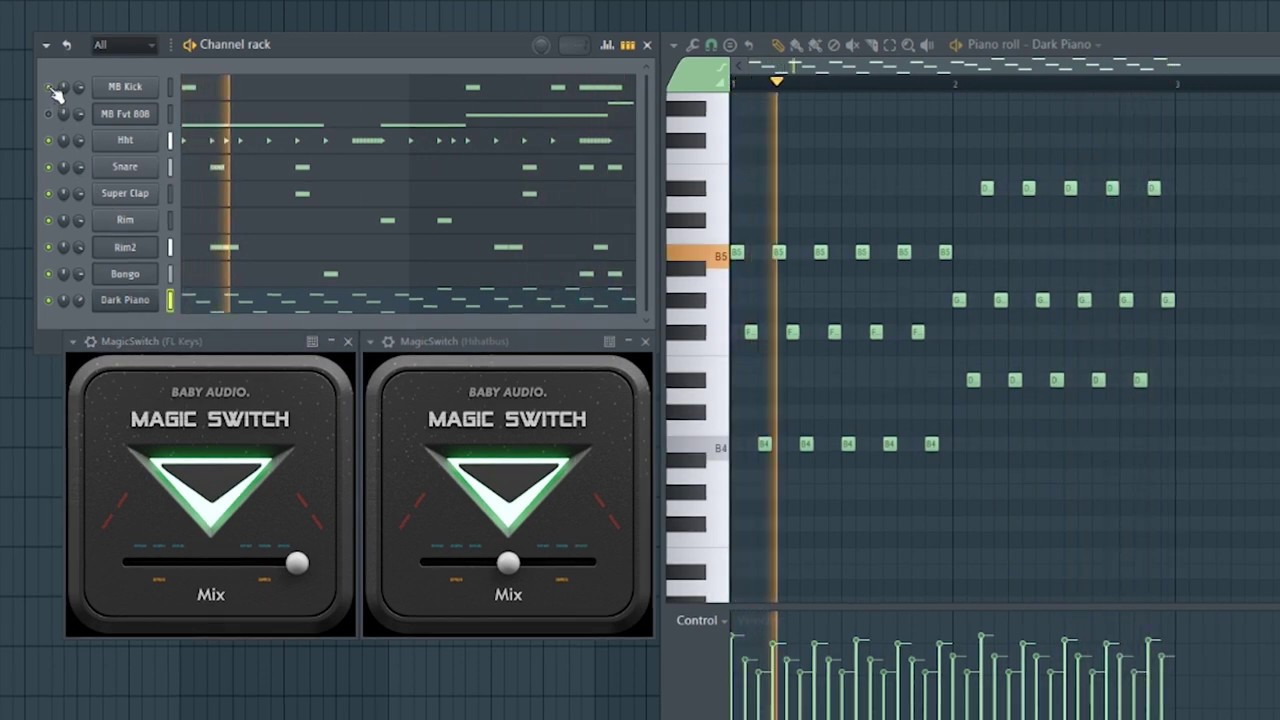
Task: Click the Snare channel pan knob
Action: (x=63, y=167)
